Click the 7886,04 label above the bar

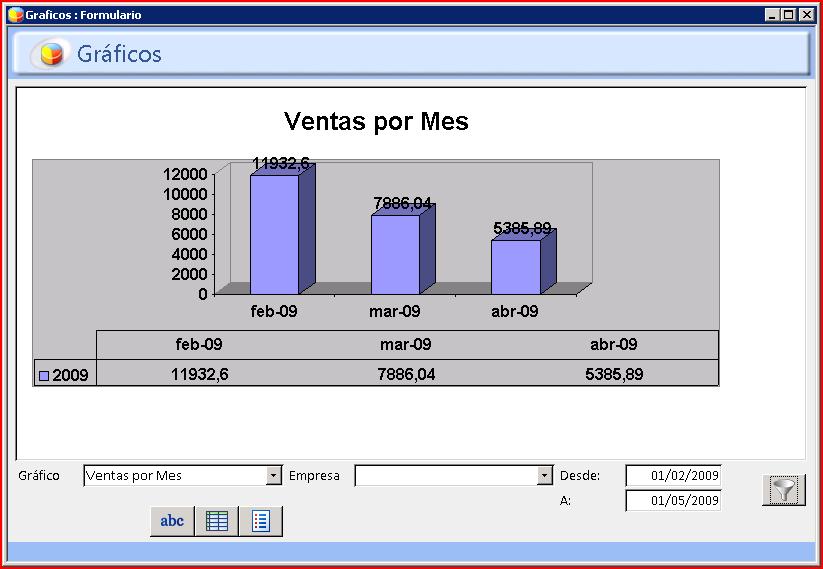403,203
